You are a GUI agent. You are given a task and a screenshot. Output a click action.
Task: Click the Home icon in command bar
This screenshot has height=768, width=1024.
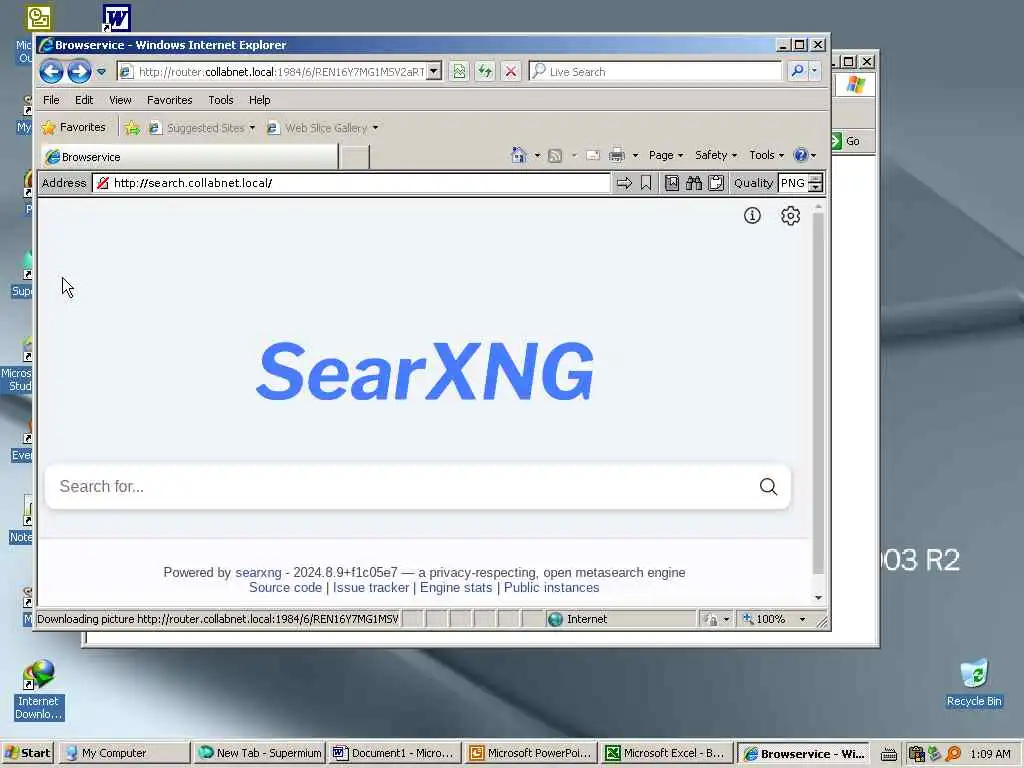tap(519, 155)
